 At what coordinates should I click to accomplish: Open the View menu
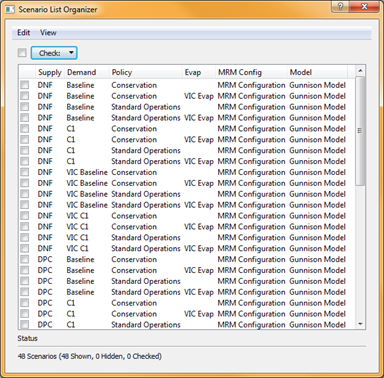pyautogui.click(x=48, y=33)
